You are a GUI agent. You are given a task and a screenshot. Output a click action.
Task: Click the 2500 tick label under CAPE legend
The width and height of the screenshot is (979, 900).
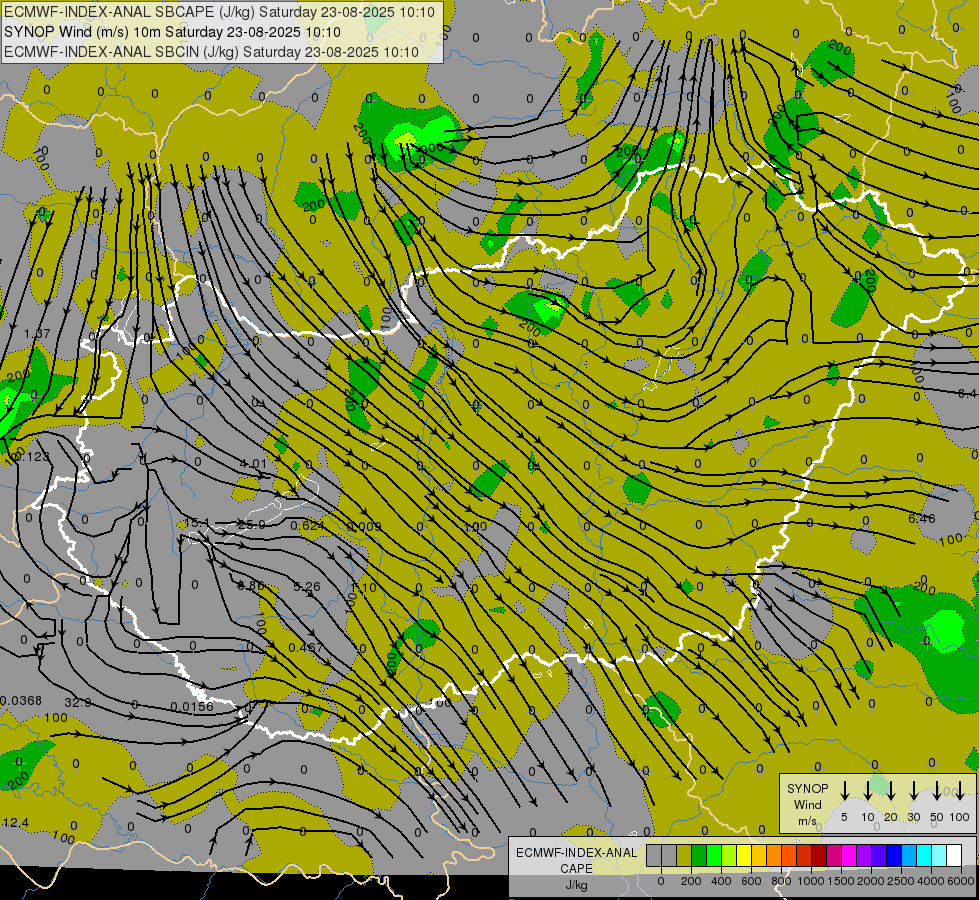[x=900, y=881]
